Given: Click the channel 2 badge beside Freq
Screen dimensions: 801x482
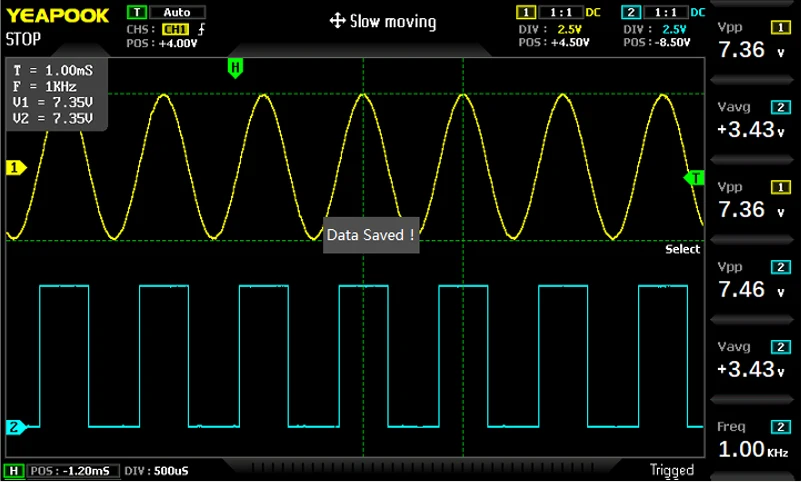Looking at the screenshot, I should click(781, 427).
